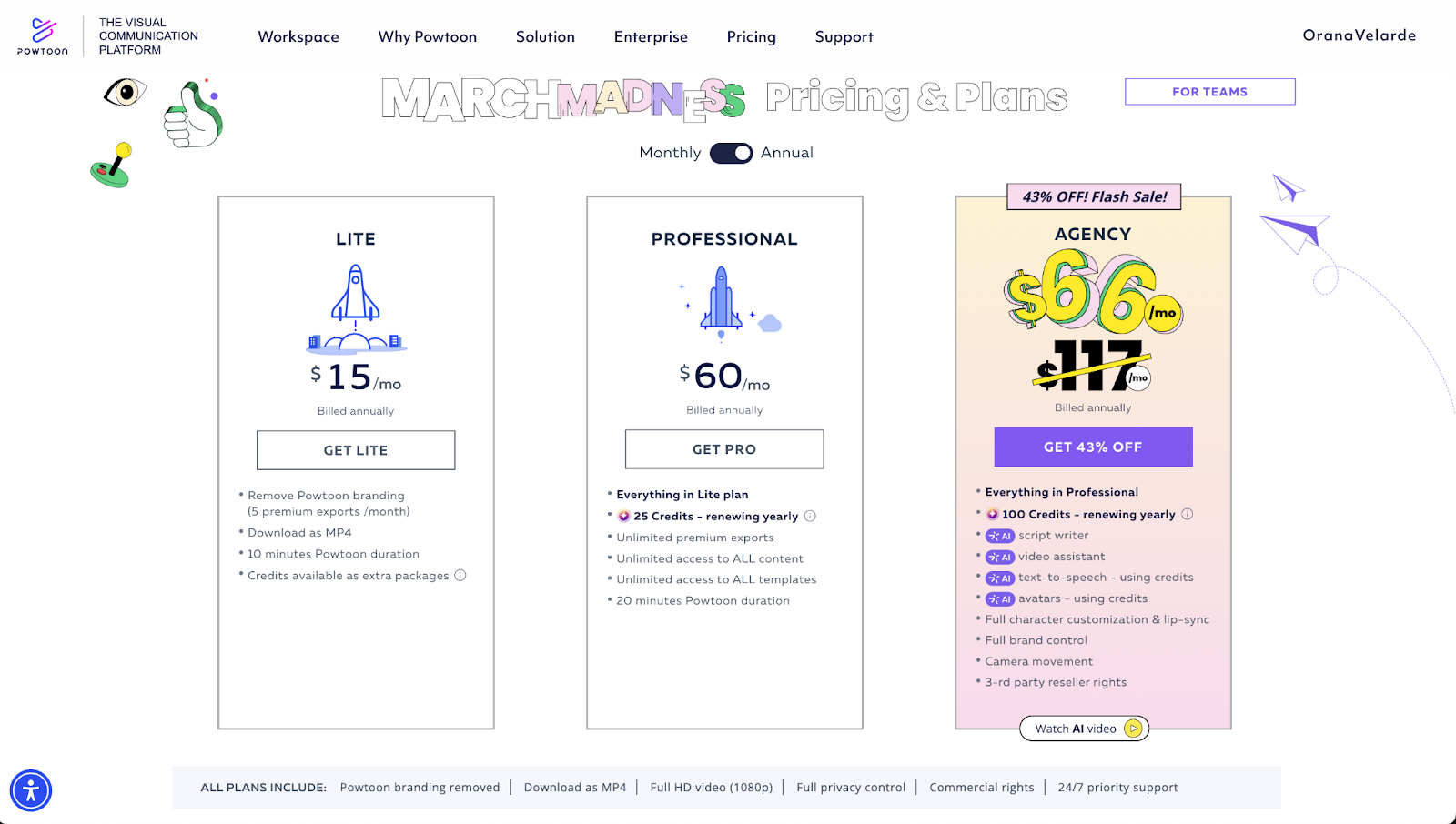Click the AI icon beside avatars

(1000, 598)
